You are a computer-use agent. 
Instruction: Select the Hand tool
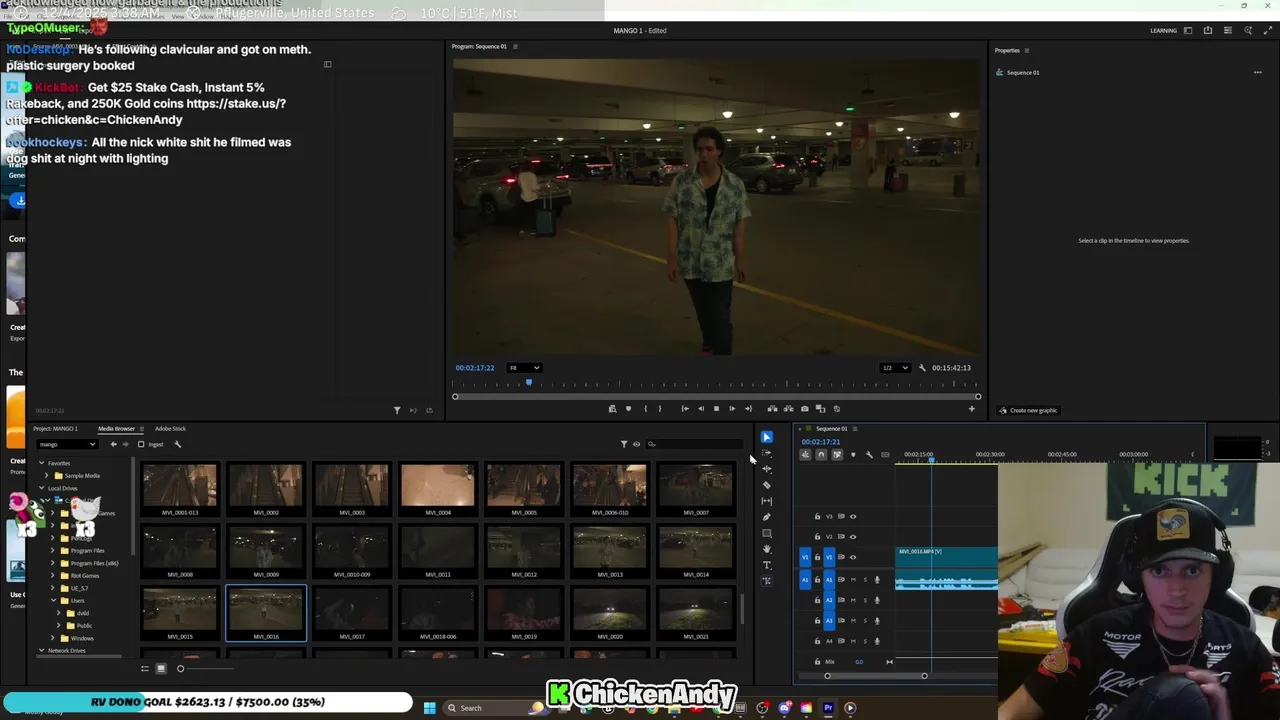tap(767, 549)
